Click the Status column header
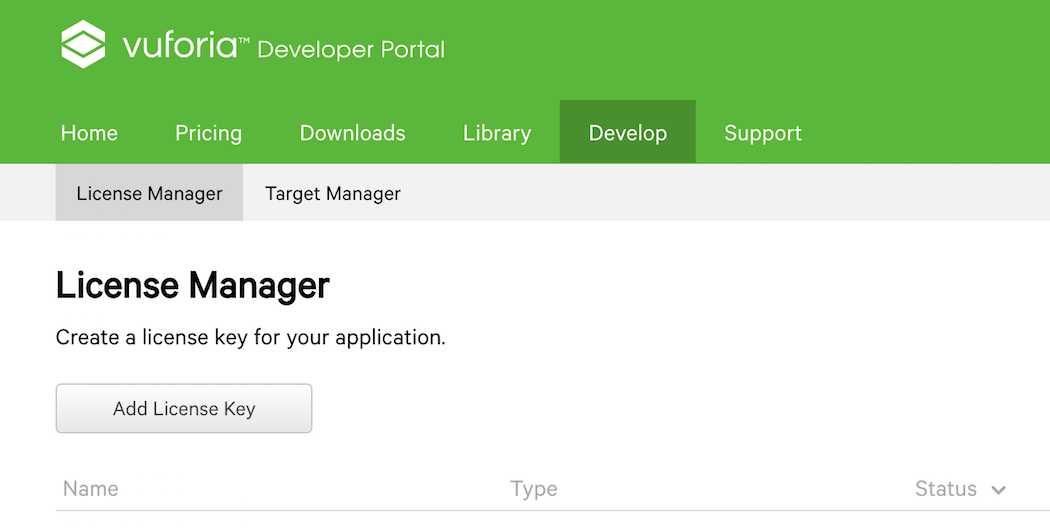This screenshot has width=1050, height=532. pos(946,488)
